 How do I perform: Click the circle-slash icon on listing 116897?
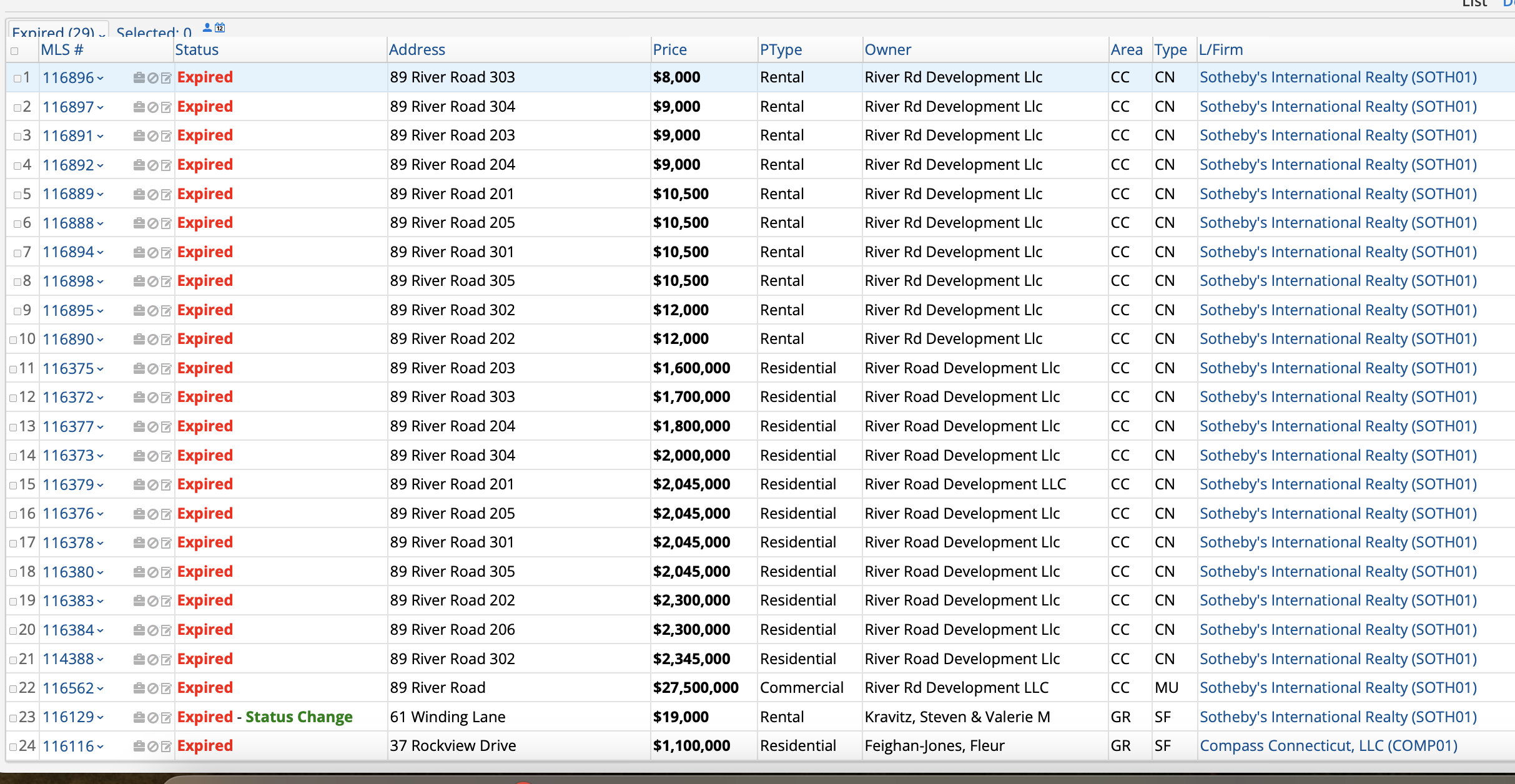coord(152,107)
